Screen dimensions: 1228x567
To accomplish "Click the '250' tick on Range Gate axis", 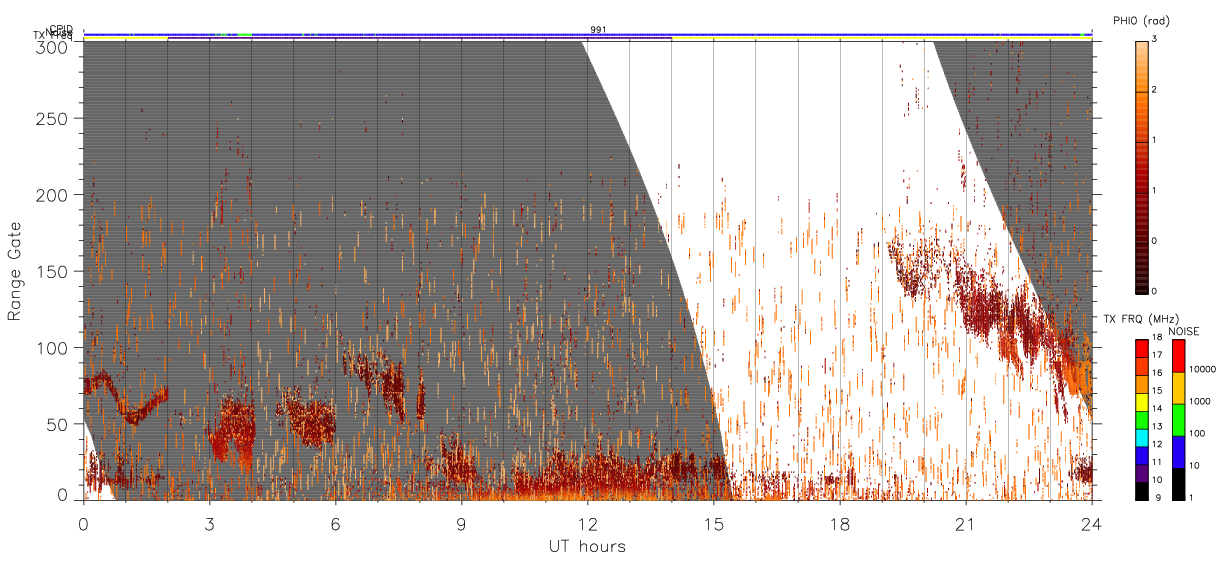I will click(53, 118).
